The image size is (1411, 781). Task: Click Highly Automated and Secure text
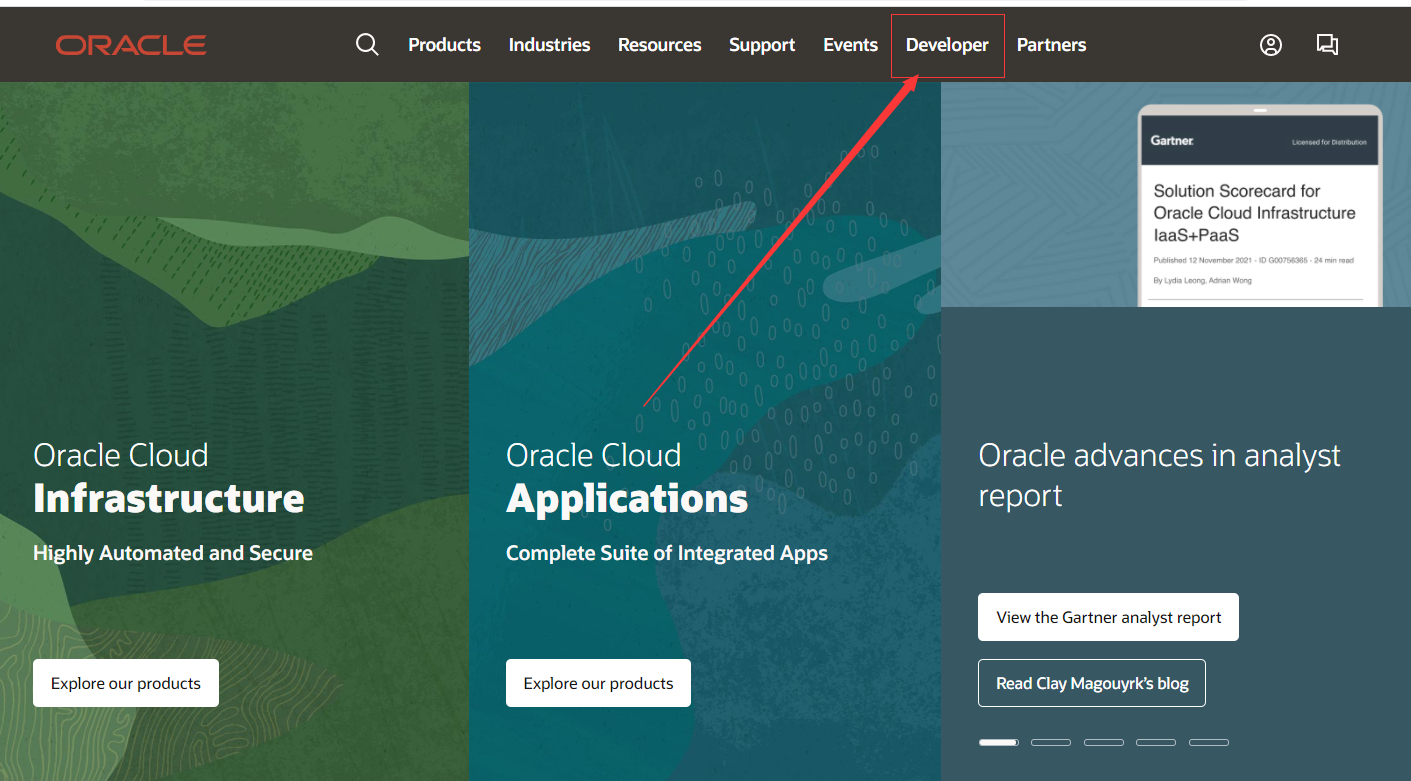point(173,553)
